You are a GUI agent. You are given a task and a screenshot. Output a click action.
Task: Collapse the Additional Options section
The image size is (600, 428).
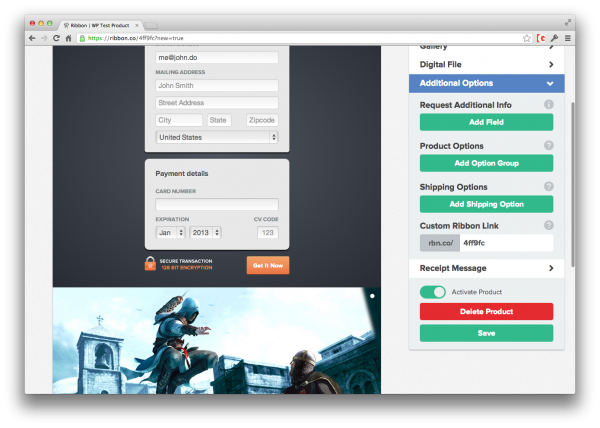(x=486, y=83)
